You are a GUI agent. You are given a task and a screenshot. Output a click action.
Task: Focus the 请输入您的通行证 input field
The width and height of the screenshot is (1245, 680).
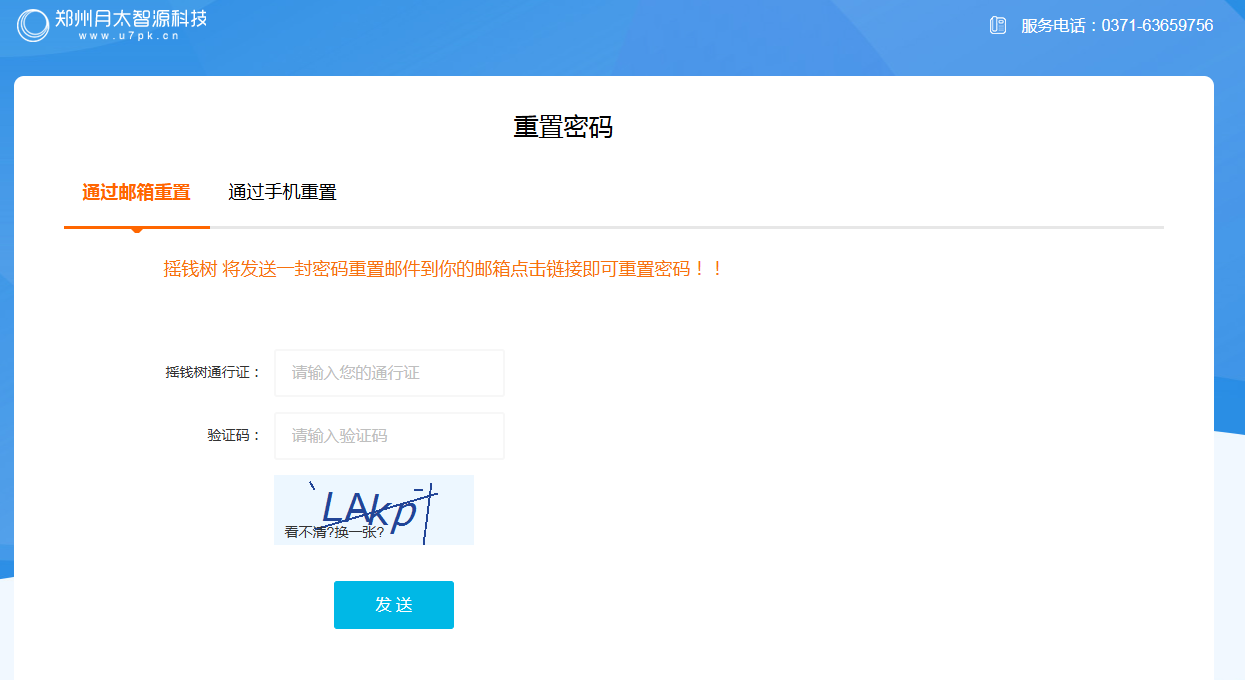(389, 373)
